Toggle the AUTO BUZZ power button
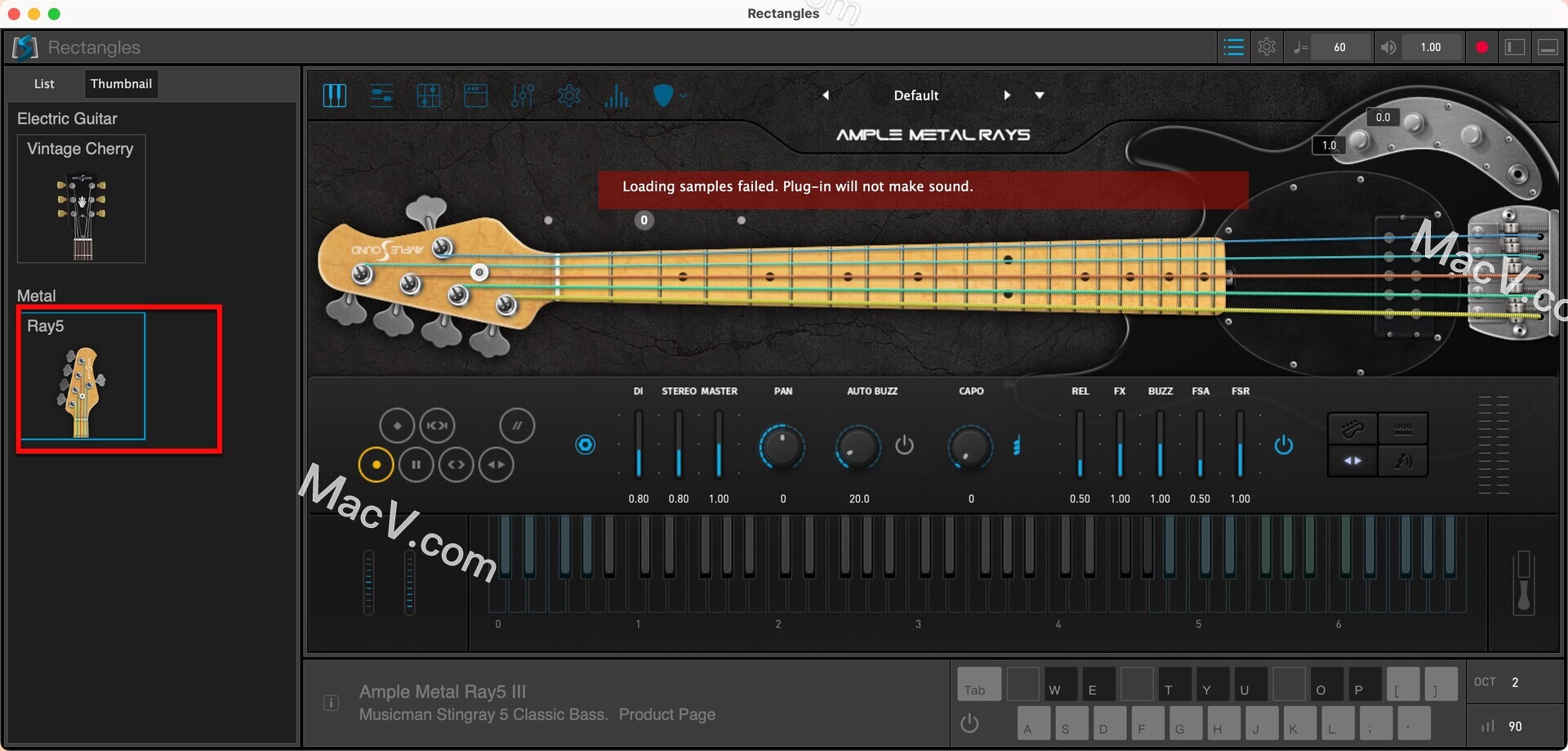 pyautogui.click(x=904, y=445)
